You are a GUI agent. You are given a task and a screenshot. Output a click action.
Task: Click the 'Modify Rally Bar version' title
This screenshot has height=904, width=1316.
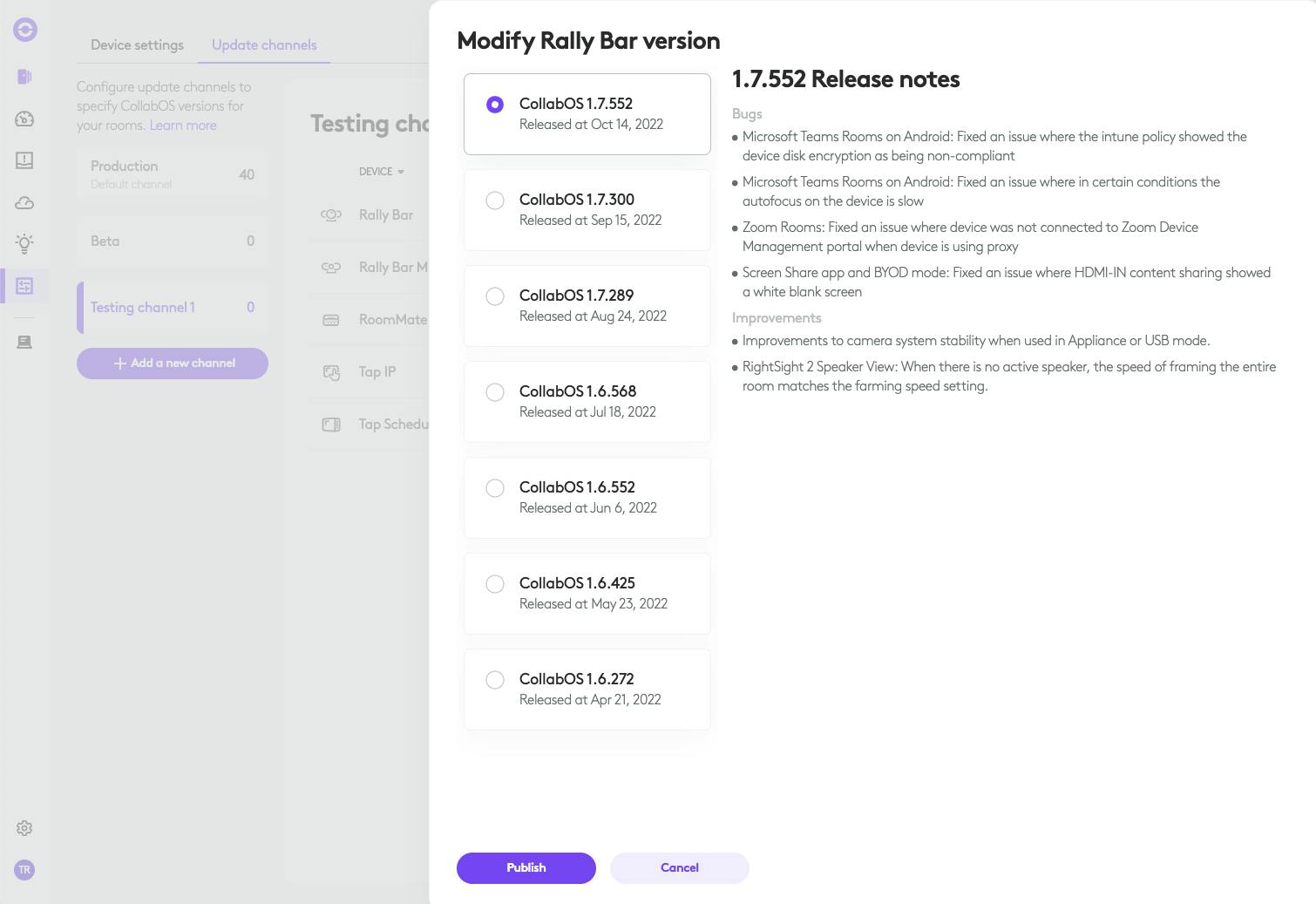[588, 41]
